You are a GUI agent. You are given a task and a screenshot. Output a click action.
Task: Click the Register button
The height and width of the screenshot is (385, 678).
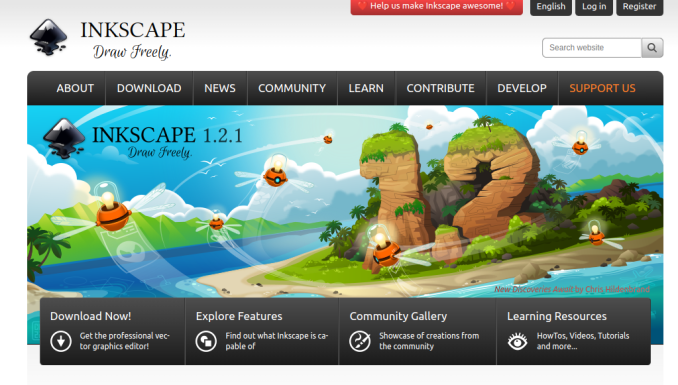point(640,7)
